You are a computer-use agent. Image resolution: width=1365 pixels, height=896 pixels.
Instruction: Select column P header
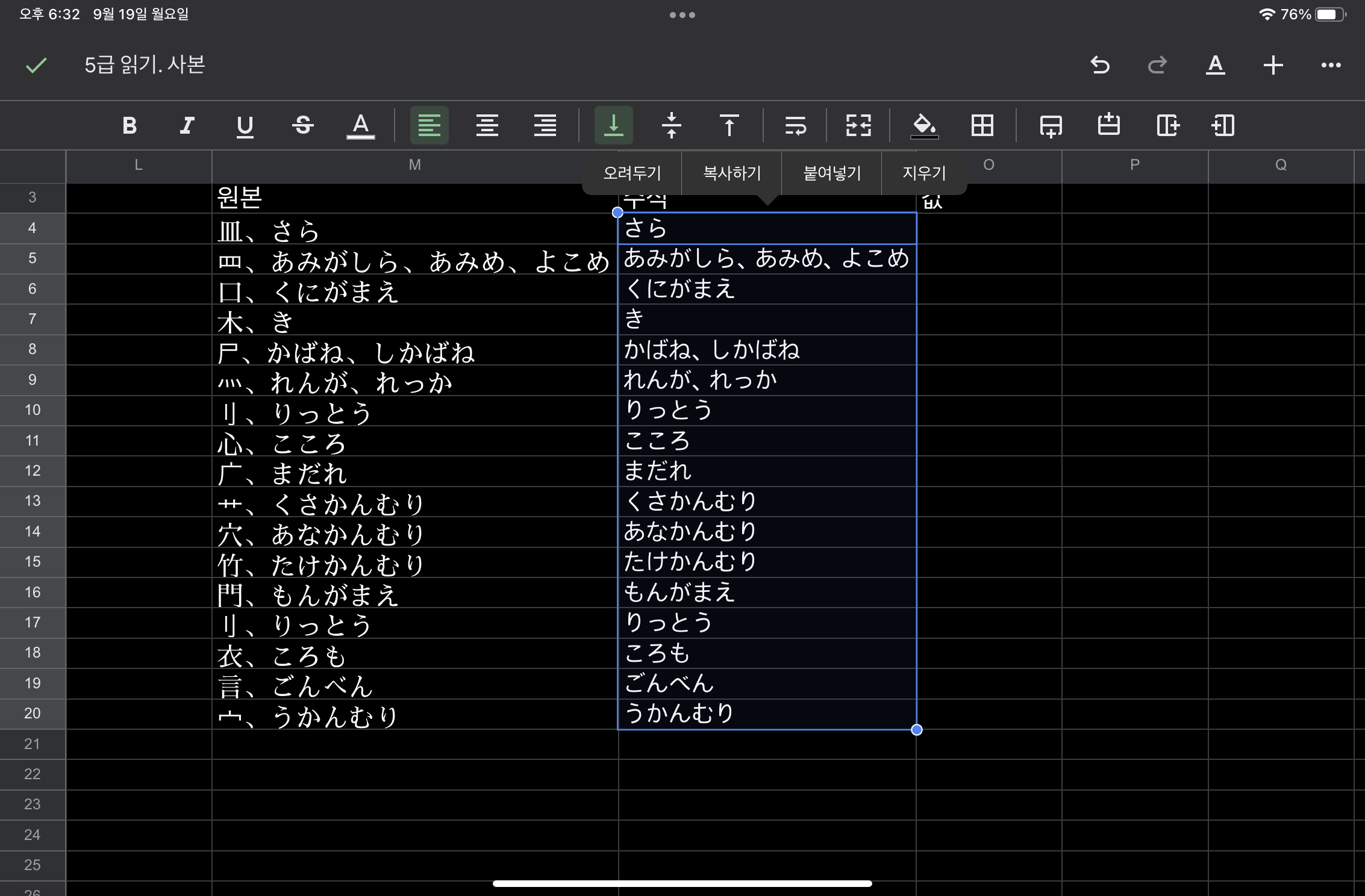tap(1134, 165)
